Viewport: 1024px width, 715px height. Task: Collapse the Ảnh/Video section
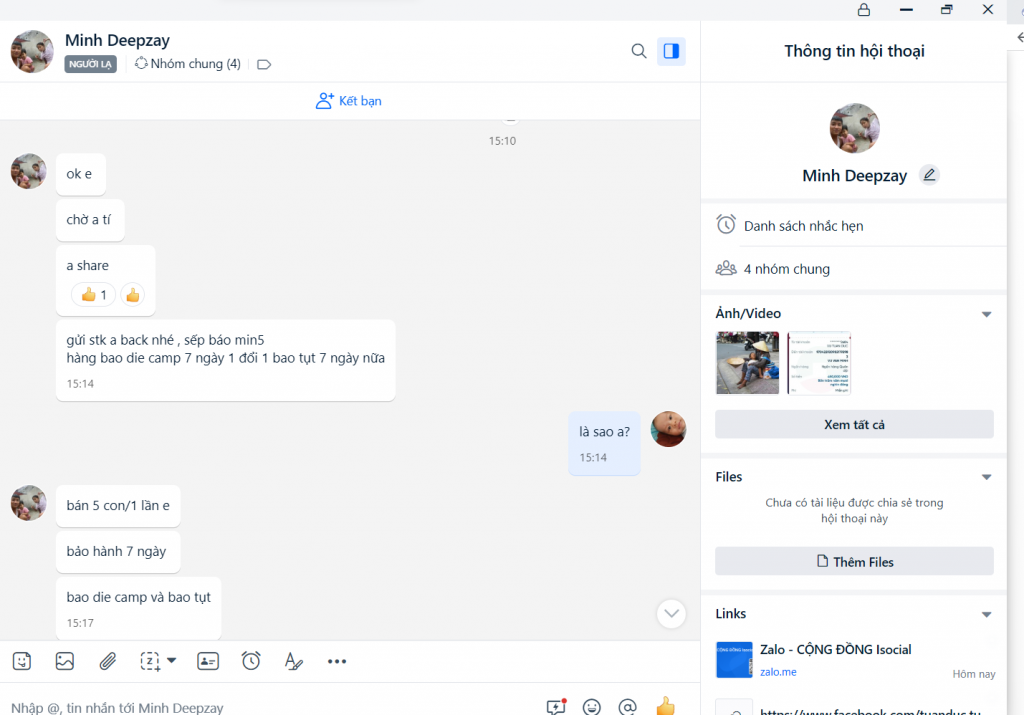pyautogui.click(x=986, y=314)
